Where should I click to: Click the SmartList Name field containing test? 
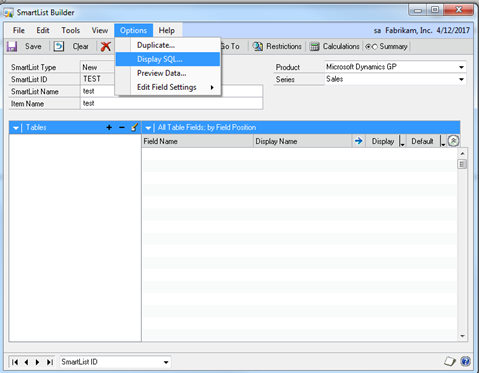pyautogui.click(x=171, y=91)
